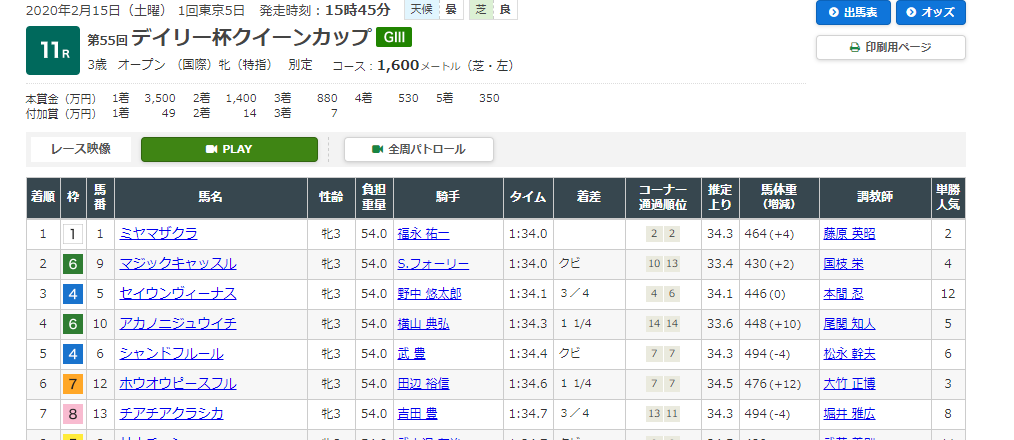Click blue frame 4 badge for シャンドフルール

pyautogui.click(x=72, y=354)
